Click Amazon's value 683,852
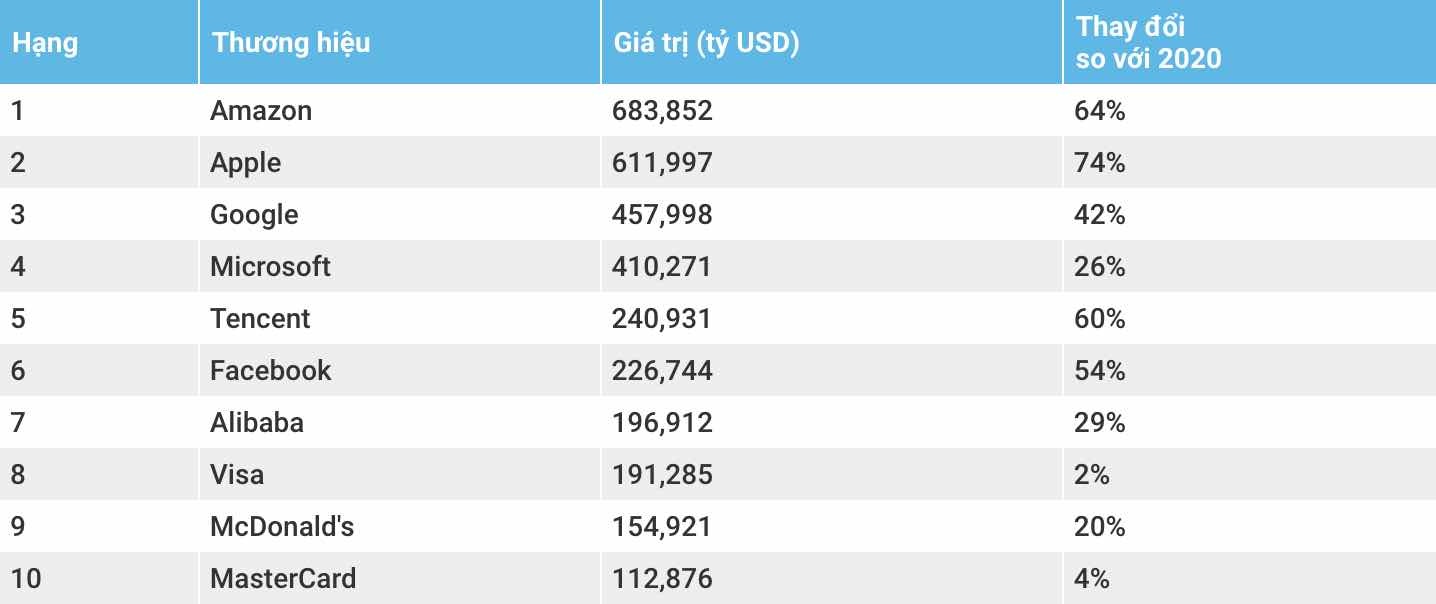Image resolution: width=1436 pixels, height=604 pixels. point(662,110)
